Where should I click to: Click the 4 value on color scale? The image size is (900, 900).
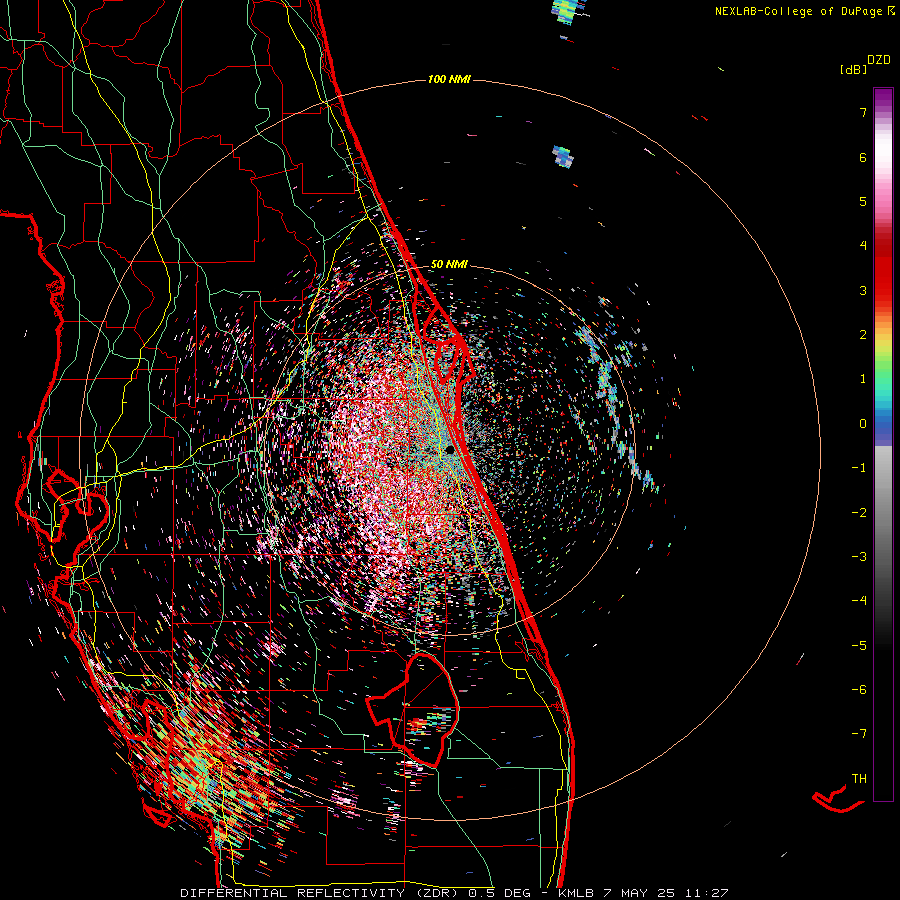pyautogui.click(x=863, y=246)
